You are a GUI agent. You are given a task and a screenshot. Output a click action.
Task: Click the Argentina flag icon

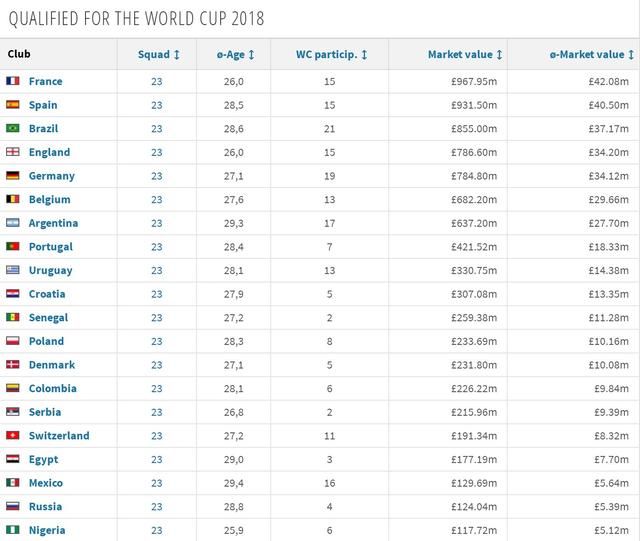click(x=13, y=223)
